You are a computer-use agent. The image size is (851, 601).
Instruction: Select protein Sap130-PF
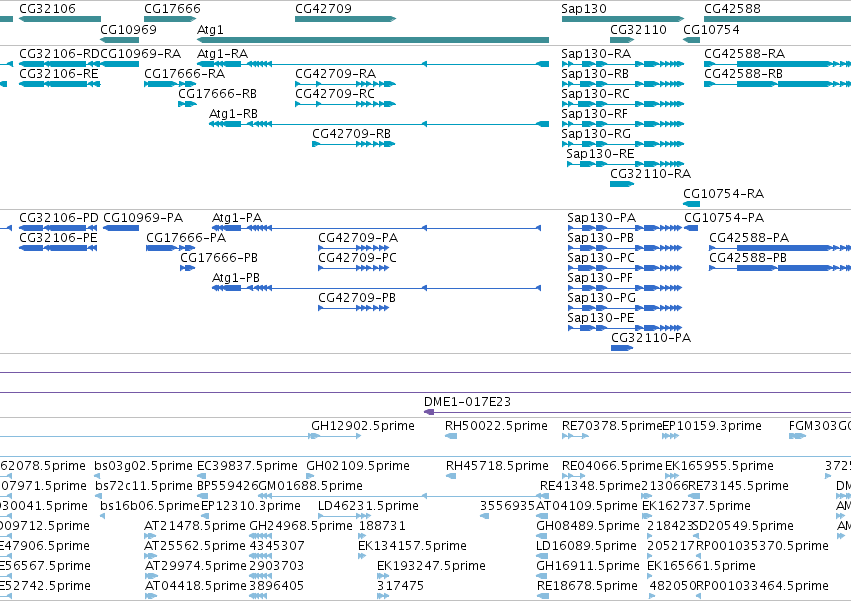(x=624, y=288)
